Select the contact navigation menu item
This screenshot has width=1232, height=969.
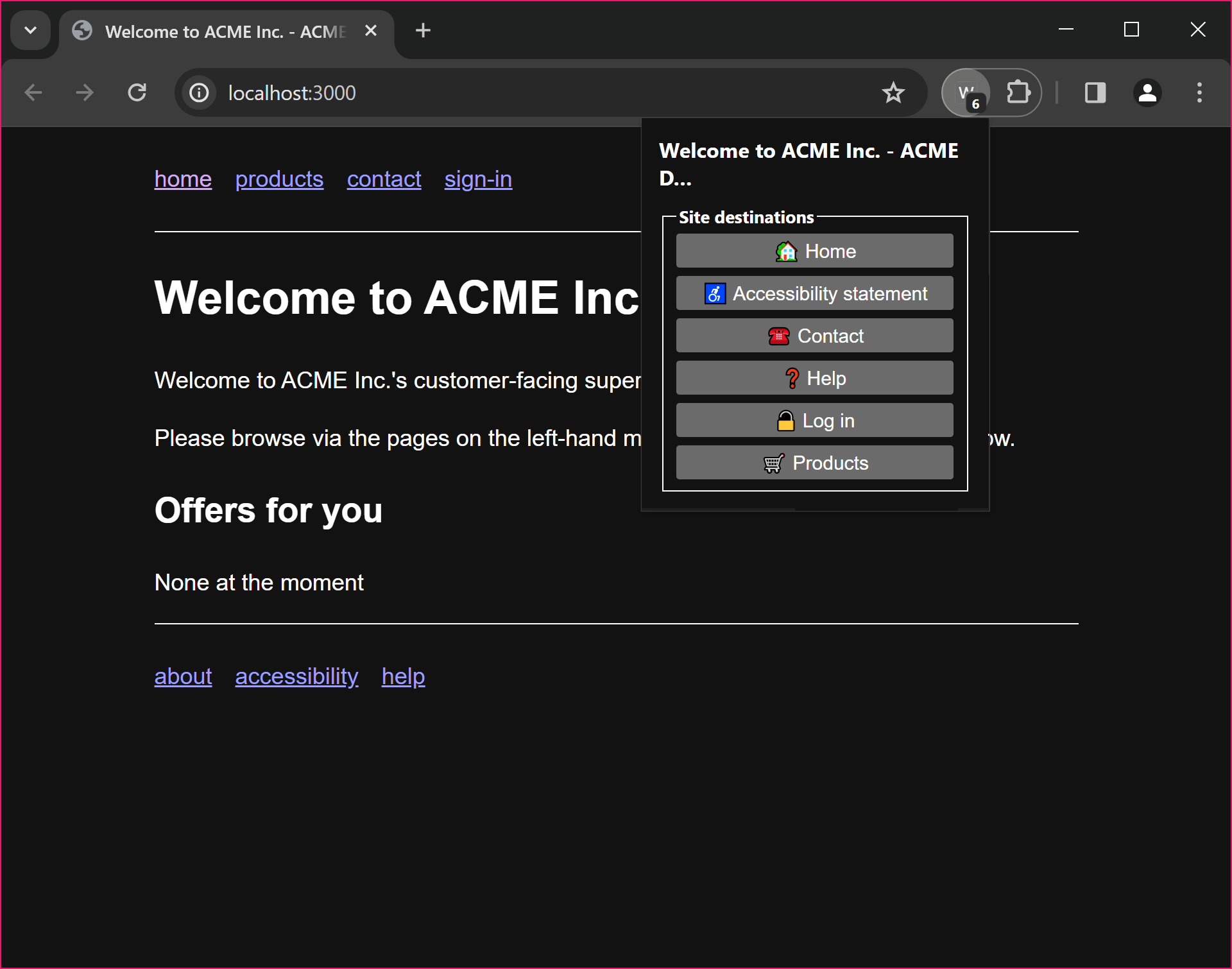[384, 179]
